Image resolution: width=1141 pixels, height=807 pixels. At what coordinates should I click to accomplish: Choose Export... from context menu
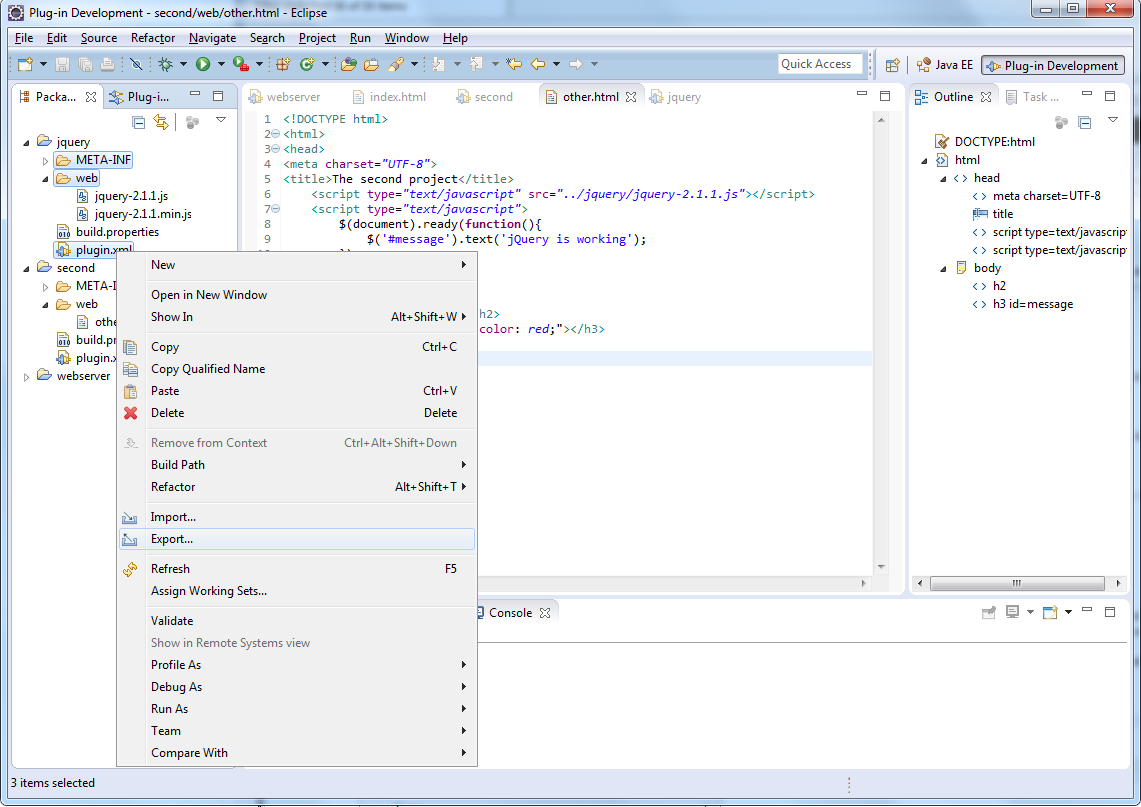pos(297,539)
